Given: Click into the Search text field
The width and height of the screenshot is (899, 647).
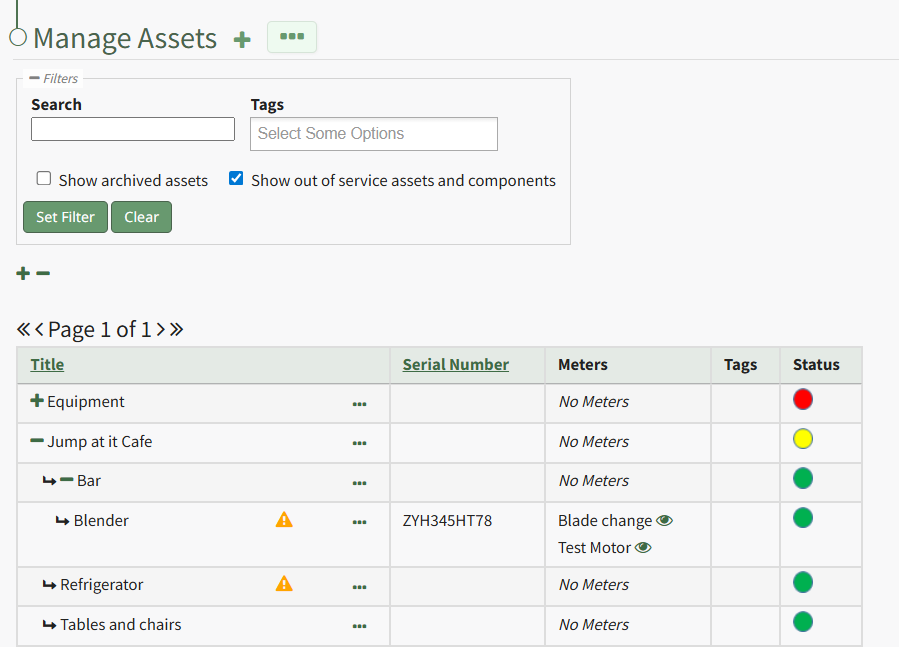Looking at the screenshot, I should tap(133, 129).
